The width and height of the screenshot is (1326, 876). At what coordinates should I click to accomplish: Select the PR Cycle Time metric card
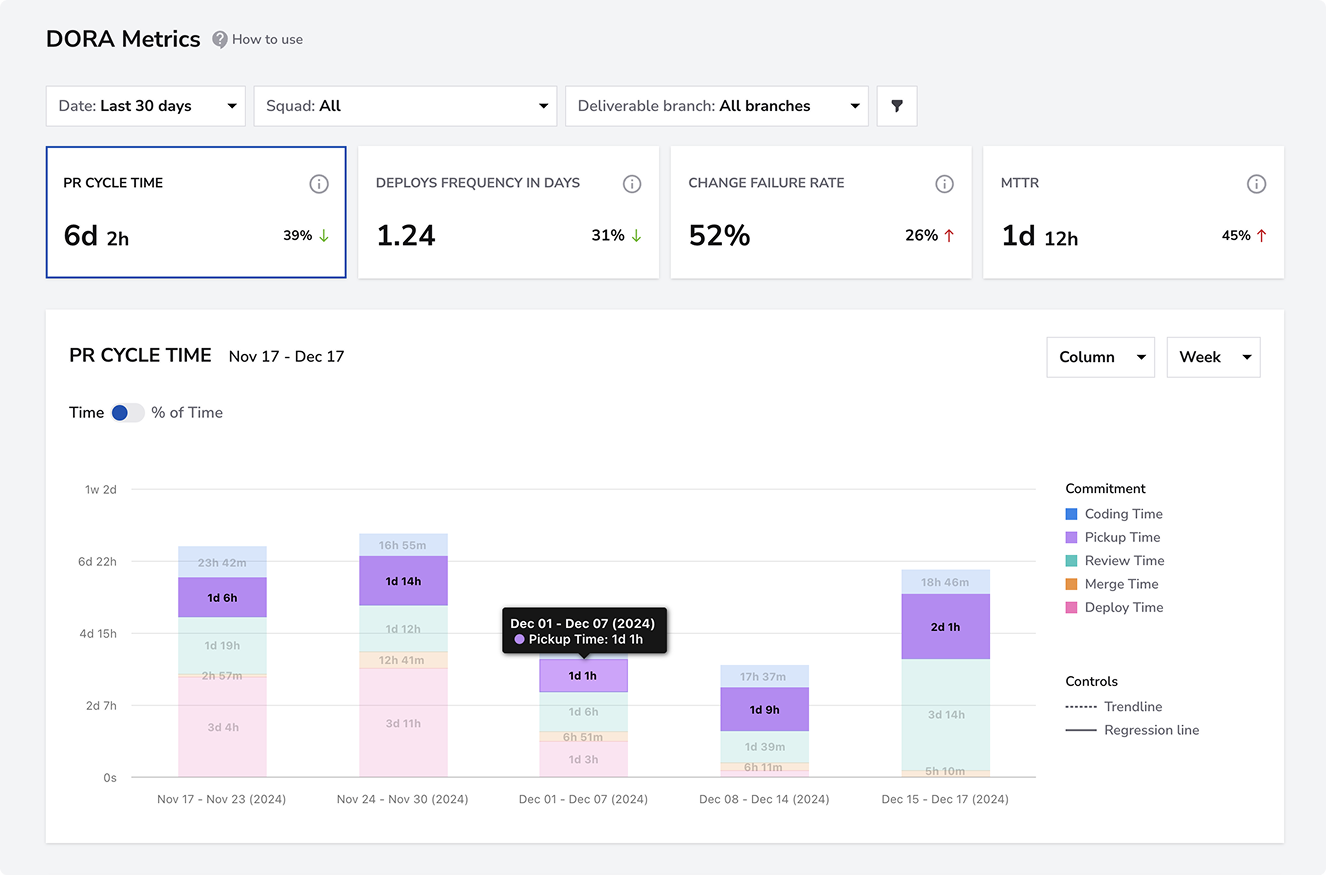[196, 212]
